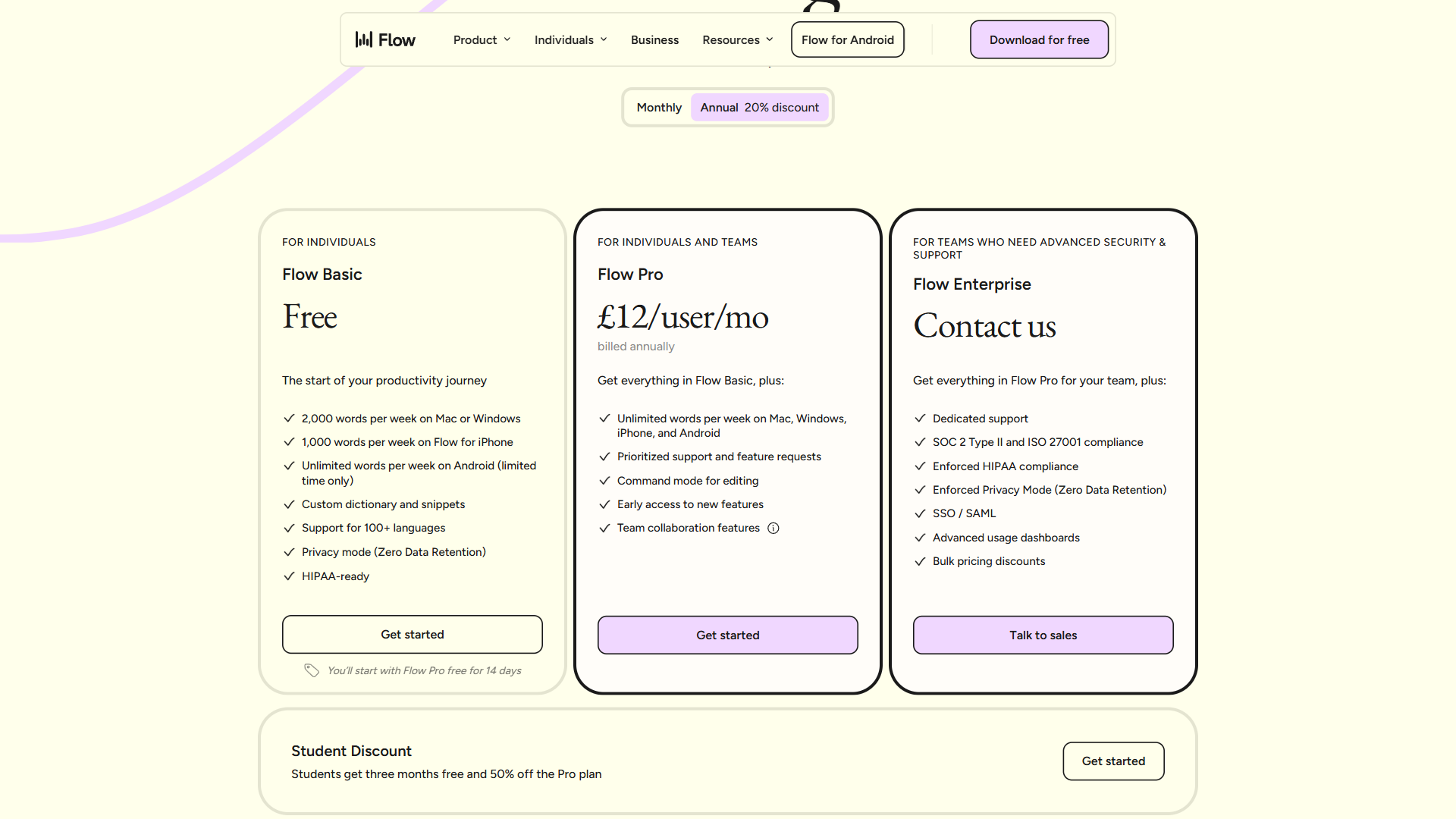Click the Flow wordmark in the header
This screenshot has height=819, width=1456.
397,40
